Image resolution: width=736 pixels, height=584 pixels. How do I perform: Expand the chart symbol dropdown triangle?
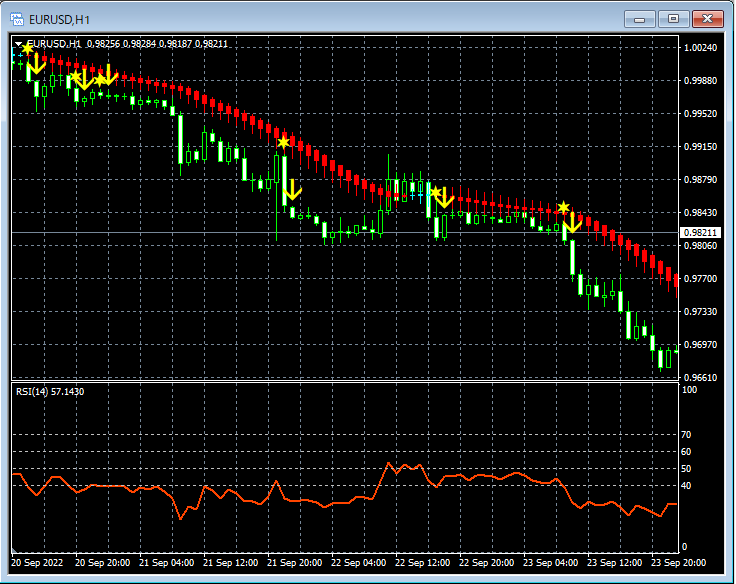click(18, 44)
